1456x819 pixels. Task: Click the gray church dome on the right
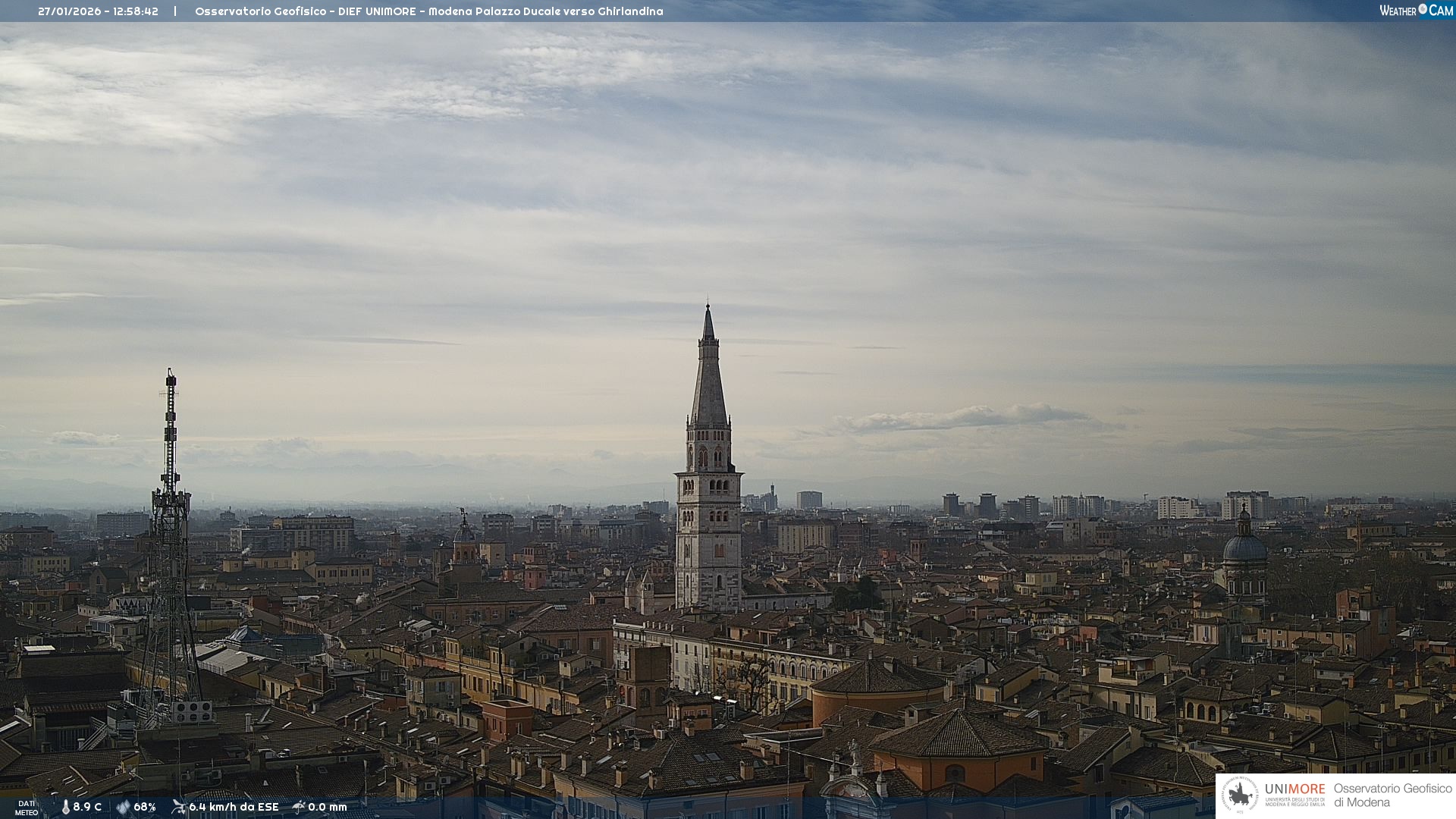(x=1244, y=548)
